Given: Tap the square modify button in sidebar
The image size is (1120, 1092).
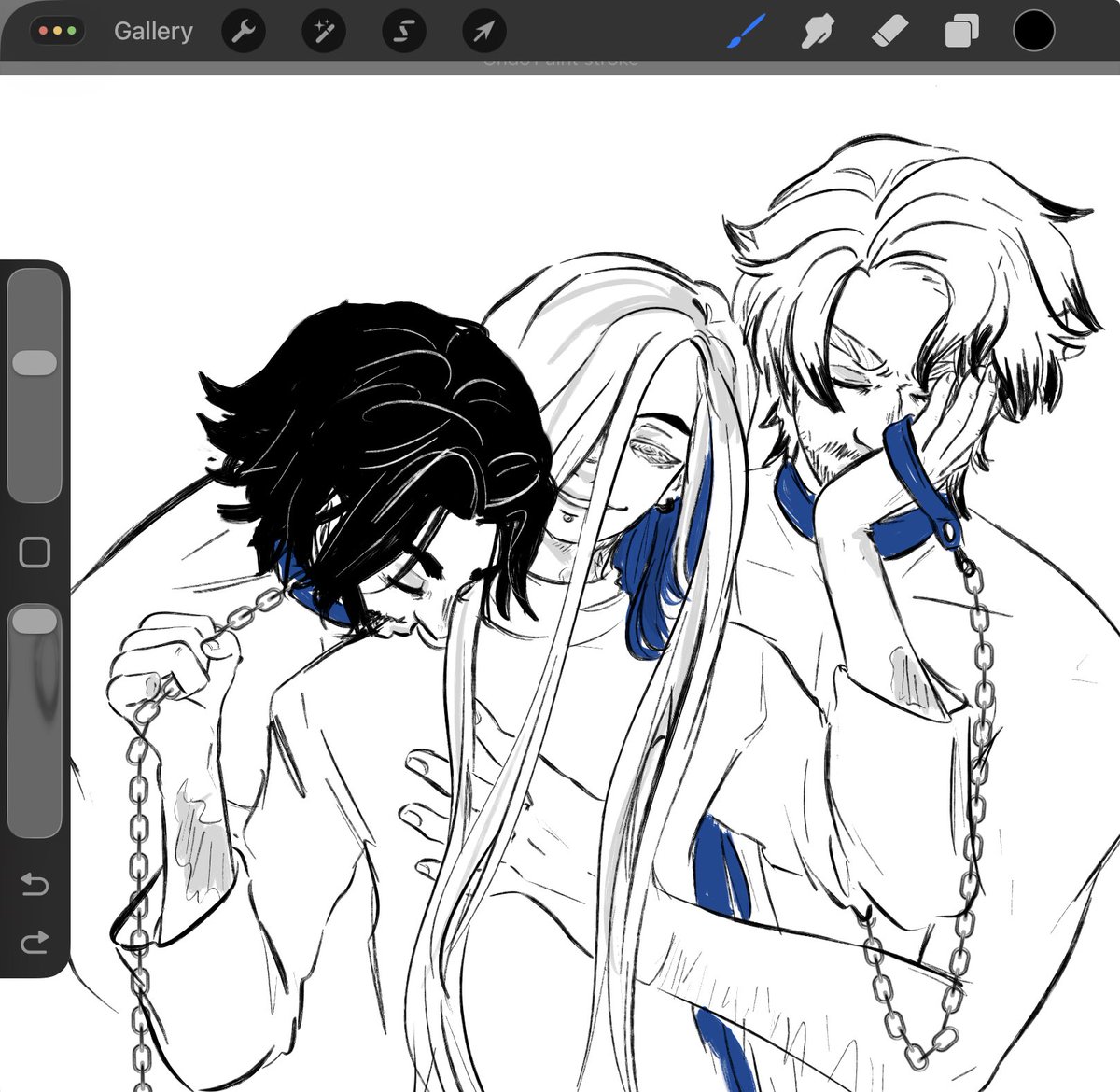Looking at the screenshot, I should (35, 552).
